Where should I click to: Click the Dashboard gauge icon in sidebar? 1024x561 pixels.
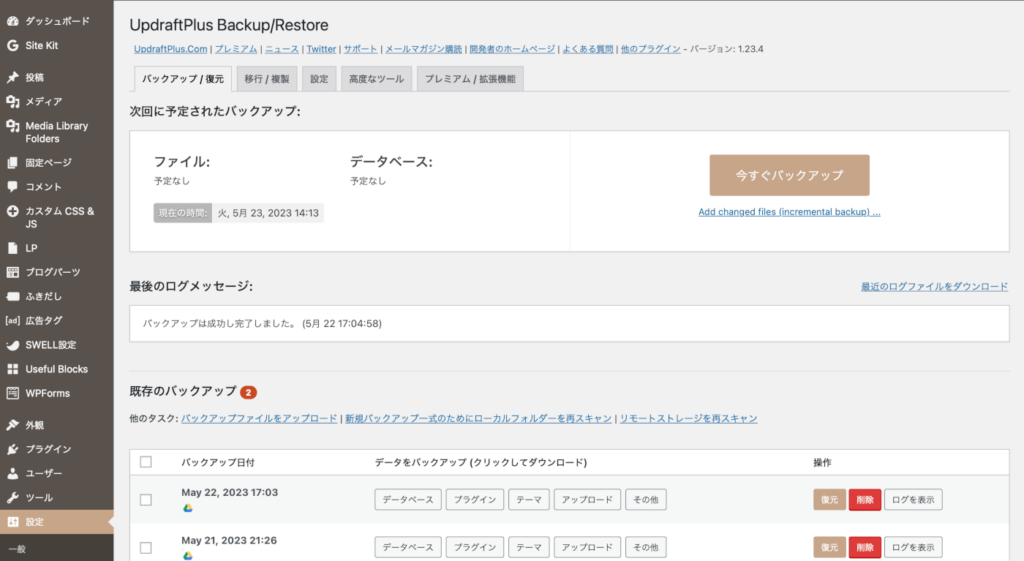pos(12,21)
